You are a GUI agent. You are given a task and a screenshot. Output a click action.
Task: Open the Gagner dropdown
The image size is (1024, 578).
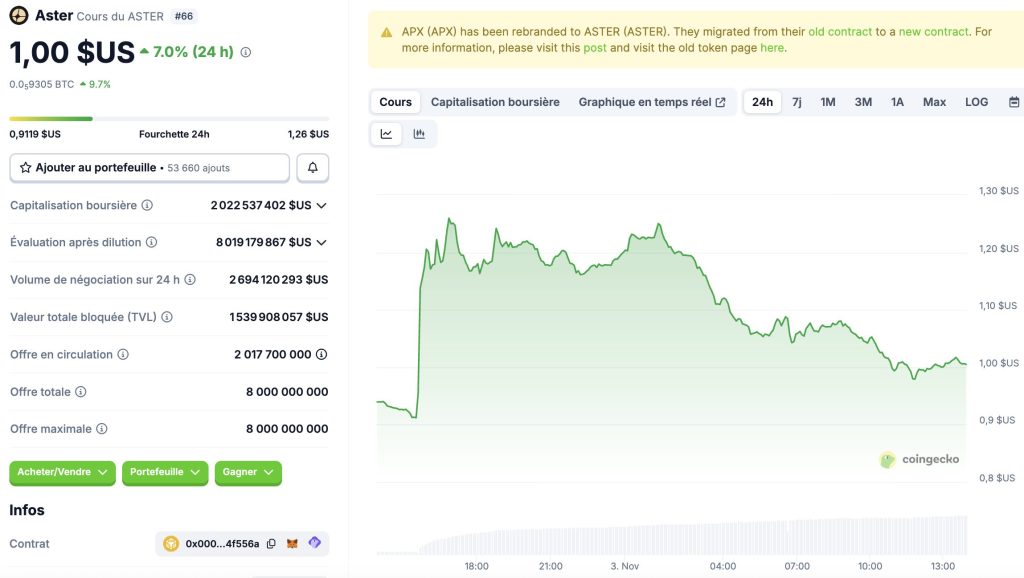(x=248, y=471)
